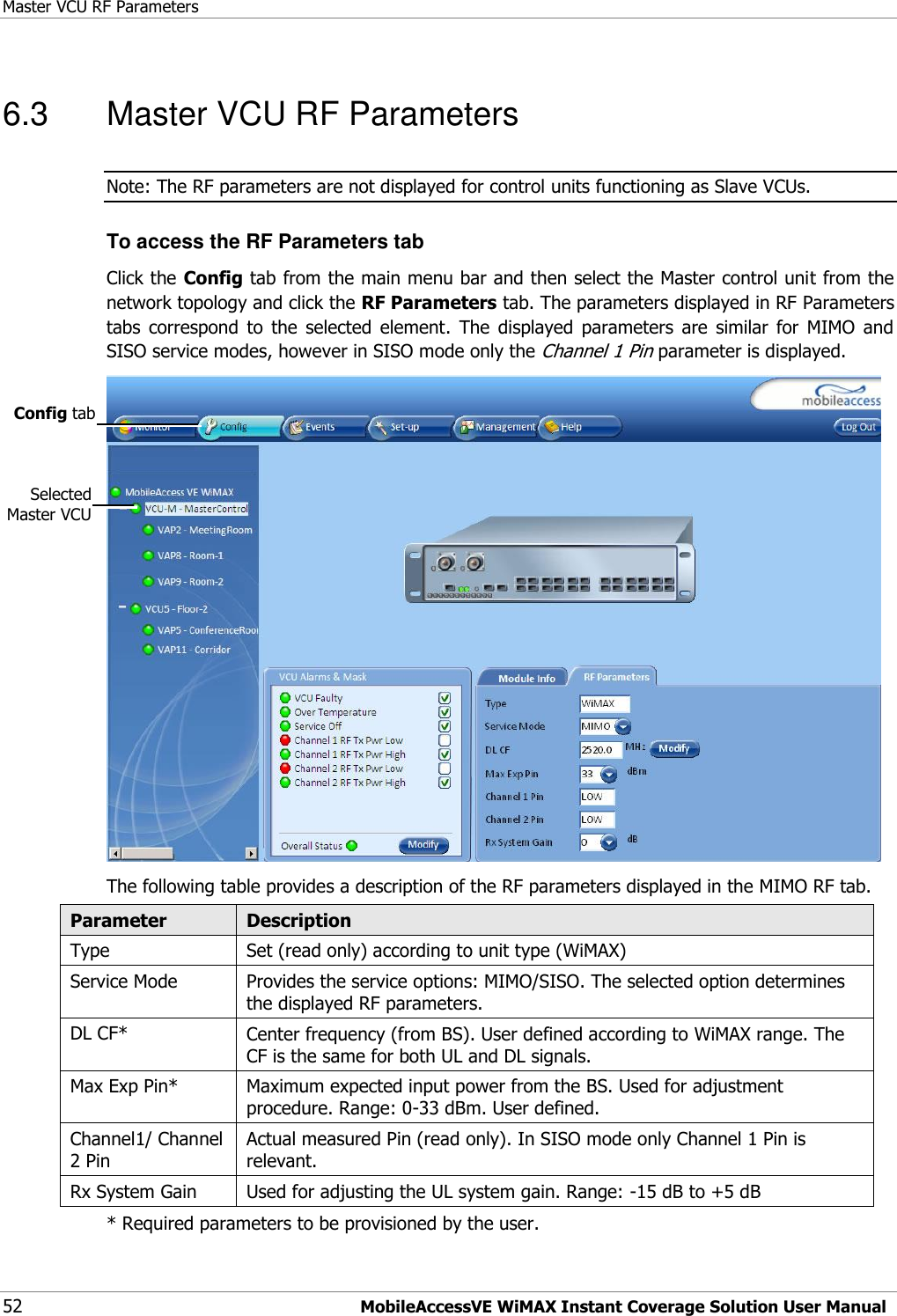This screenshot has width=897, height=1316.
Task: Click the Overall Status indicator
Action: click(352, 846)
